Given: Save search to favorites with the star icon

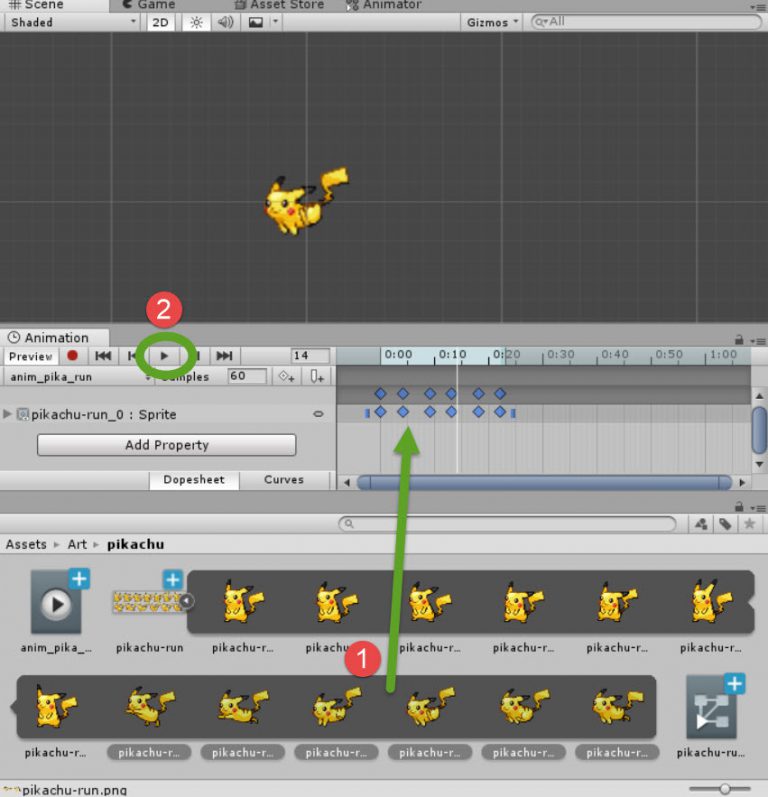Looking at the screenshot, I should pyautogui.click(x=749, y=524).
